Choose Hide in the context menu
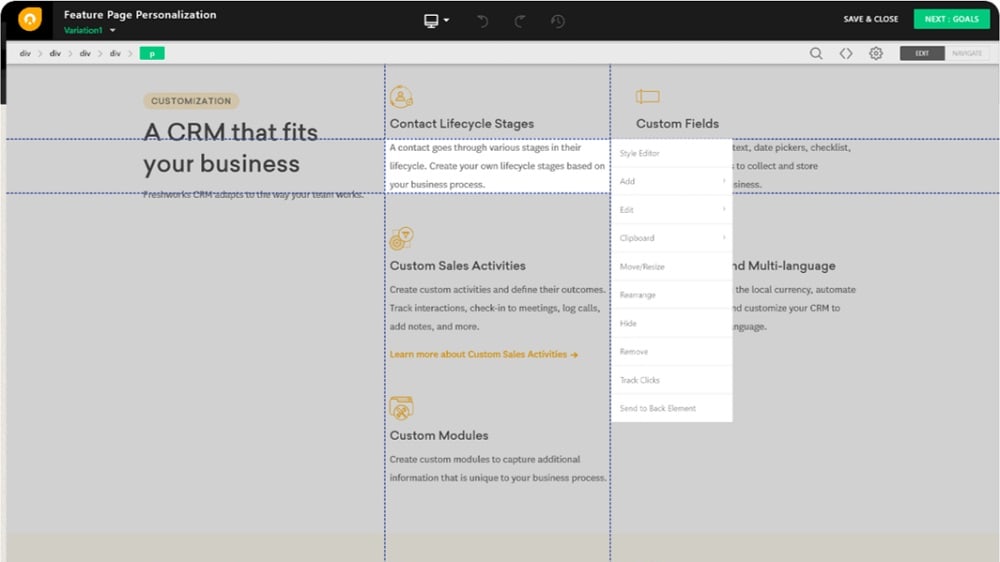 pyautogui.click(x=672, y=323)
